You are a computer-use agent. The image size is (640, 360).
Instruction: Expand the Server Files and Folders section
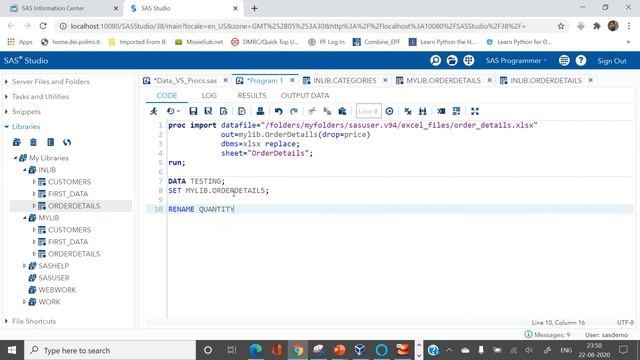tap(7, 82)
